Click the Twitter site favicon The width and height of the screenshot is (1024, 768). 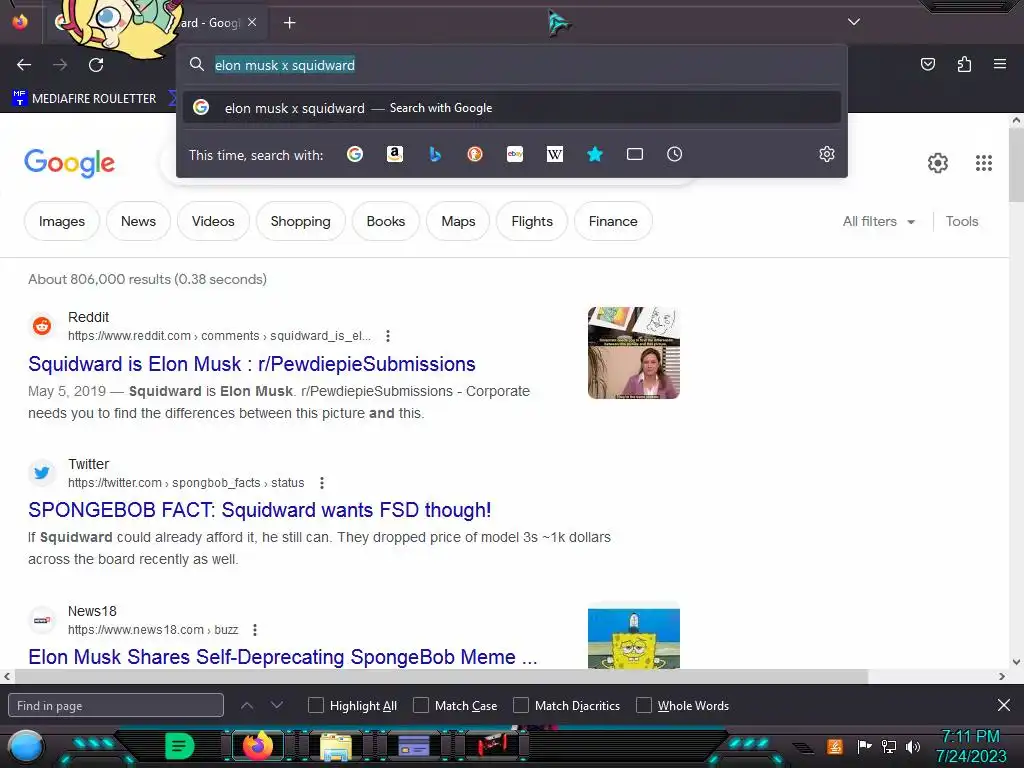[42, 472]
